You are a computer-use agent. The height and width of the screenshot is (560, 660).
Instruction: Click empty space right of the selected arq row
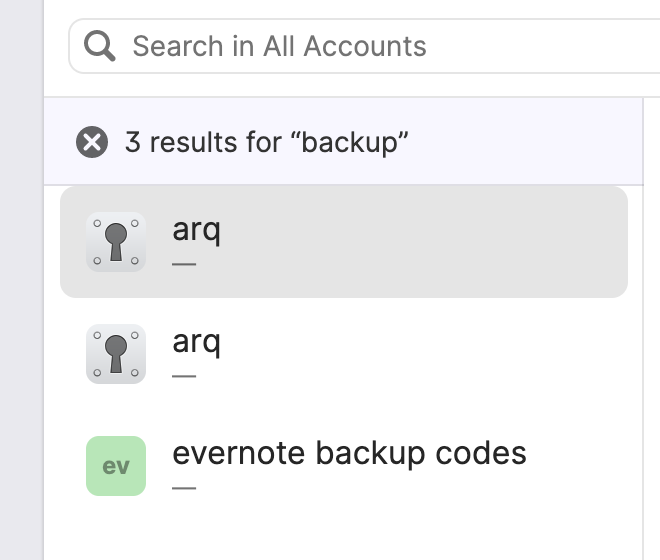point(450,242)
